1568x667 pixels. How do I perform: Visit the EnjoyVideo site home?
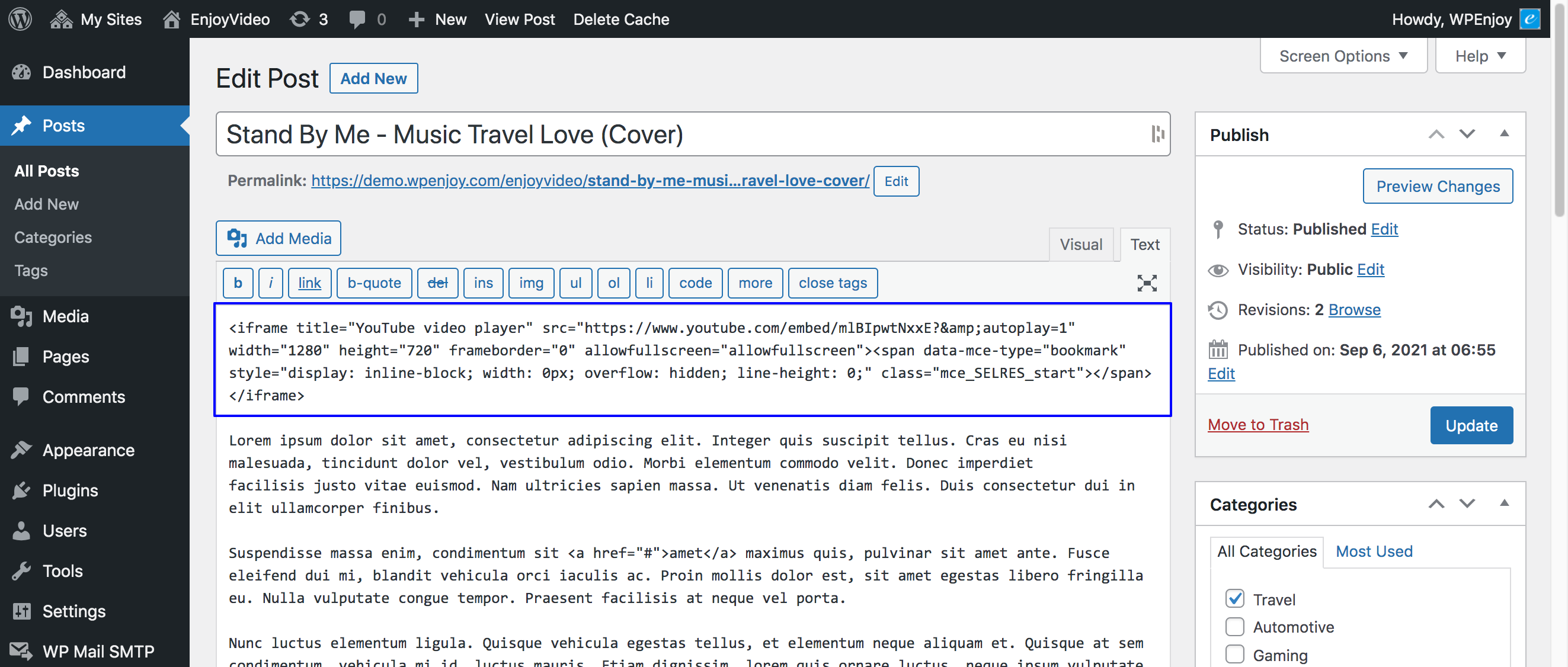[x=217, y=19]
